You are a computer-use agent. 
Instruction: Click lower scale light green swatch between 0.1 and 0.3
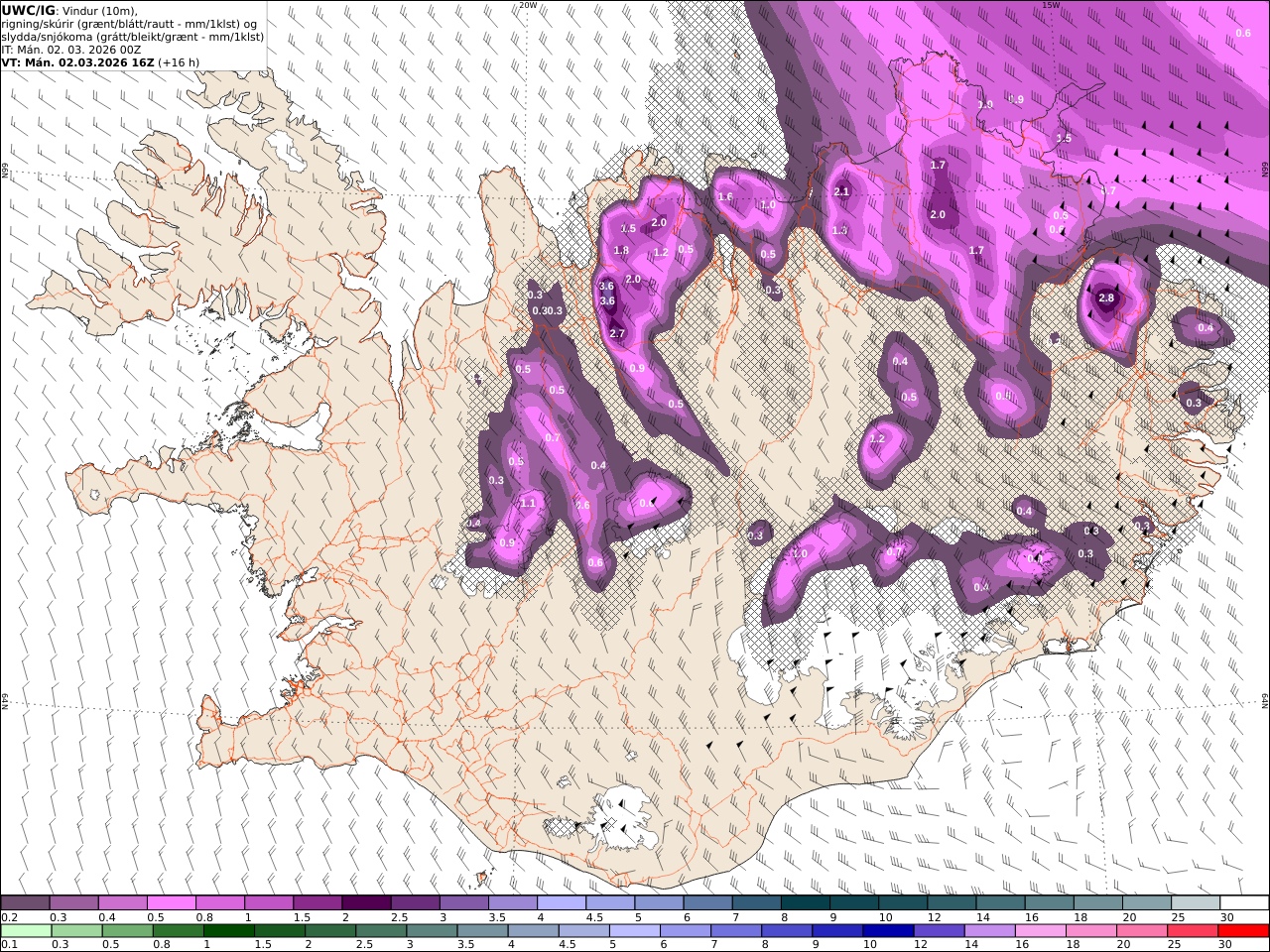pos(26,930)
